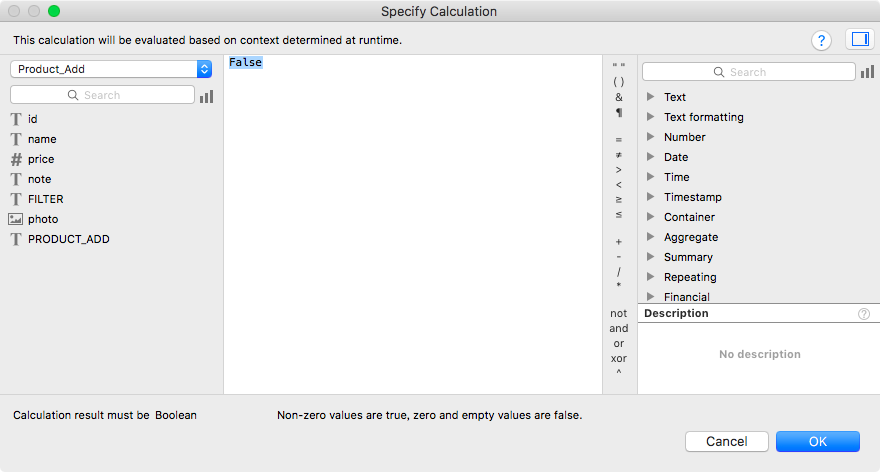Open the help question mark button
880x472 pixels.
(x=821, y=40)
